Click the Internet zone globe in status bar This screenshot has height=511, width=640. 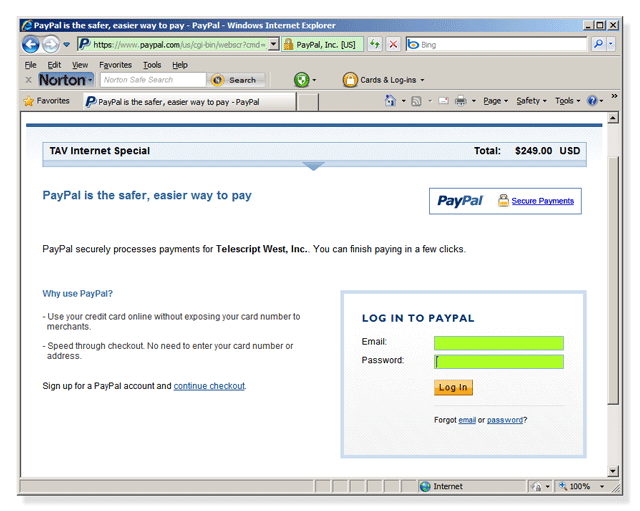pyautogui.click(x=425, y=487)
